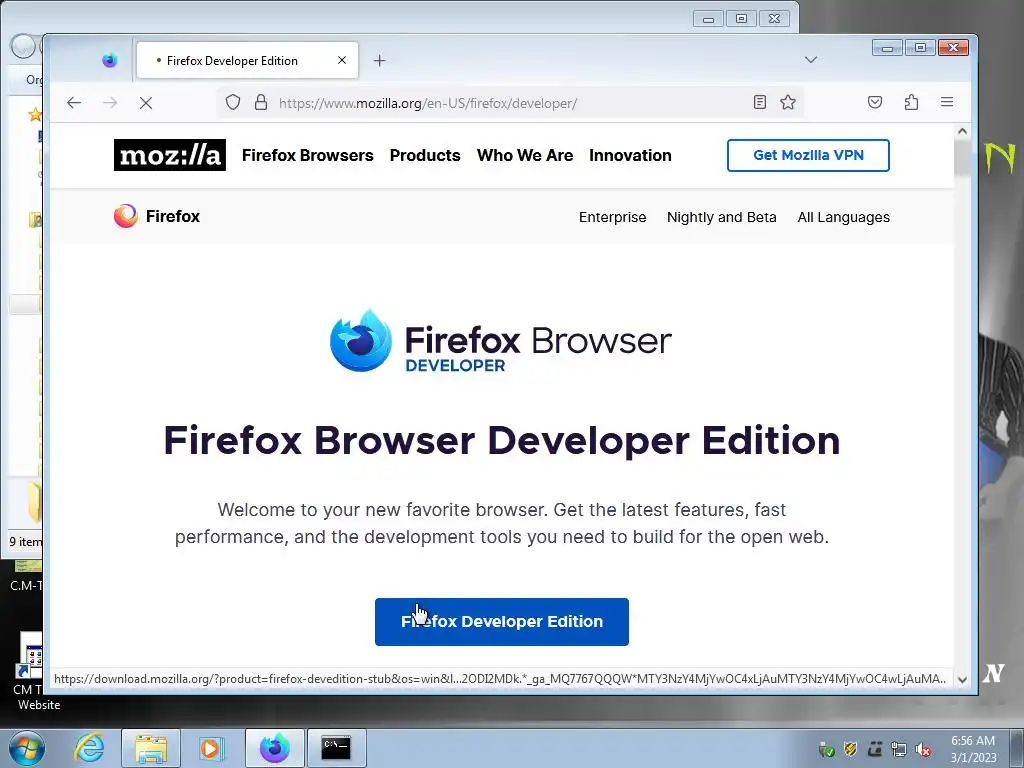Select the Firefox Developer Edition tab
The height and width of the screenshot is (768, 1024).
248,60
